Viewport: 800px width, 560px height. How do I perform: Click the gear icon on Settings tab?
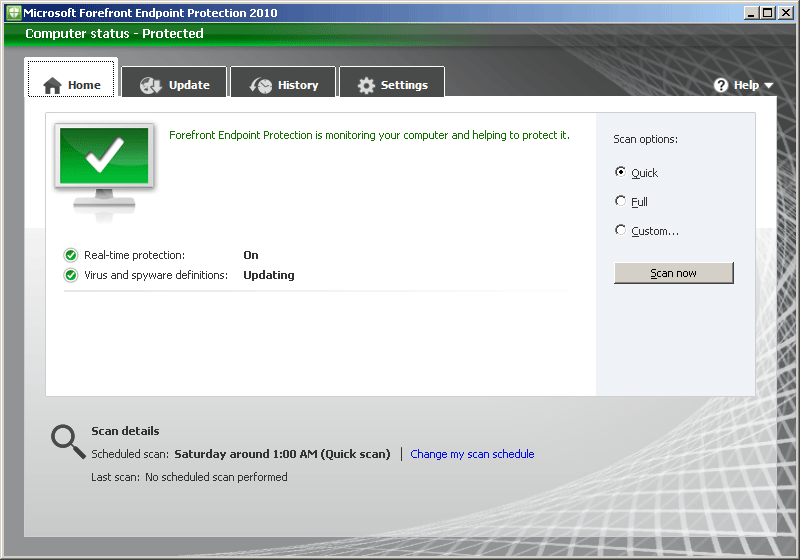(366, 85)
